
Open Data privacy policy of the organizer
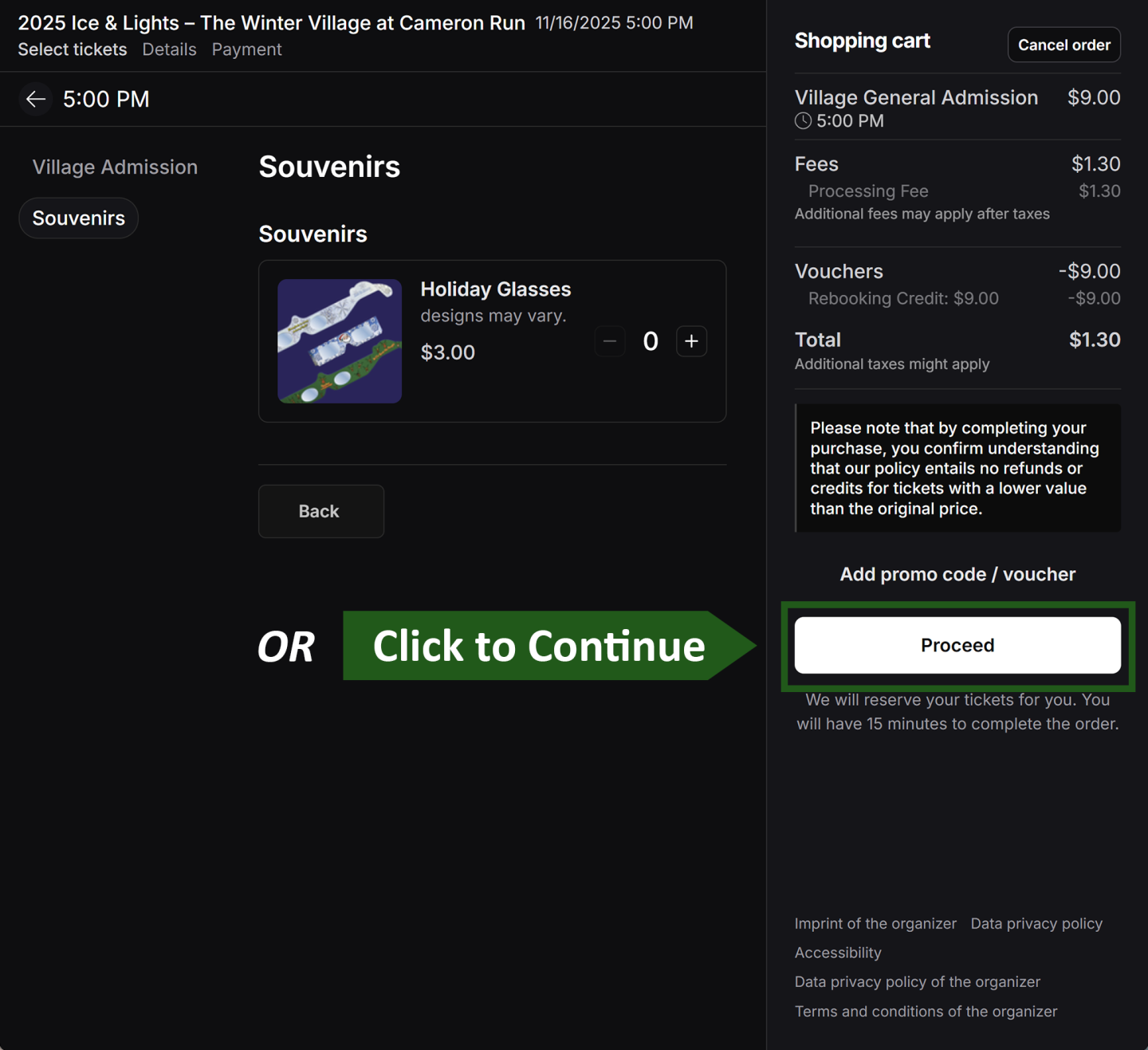coord(917,982)
